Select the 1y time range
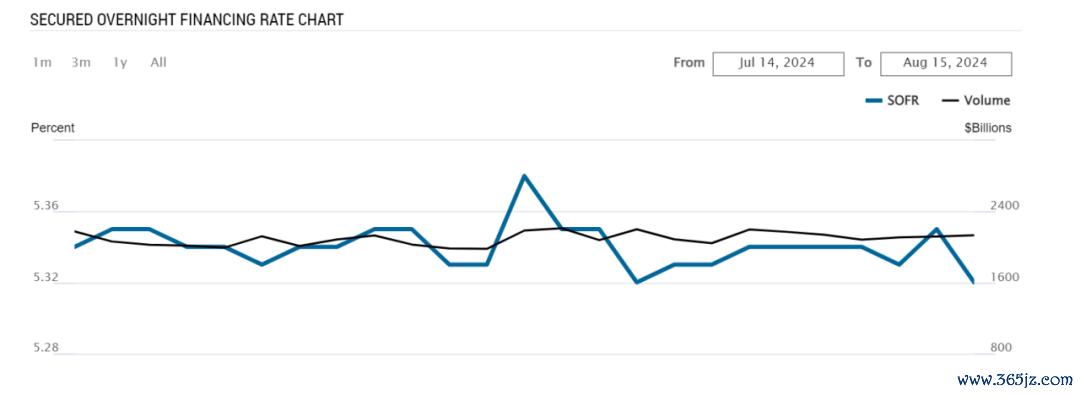 coord(120,63)
